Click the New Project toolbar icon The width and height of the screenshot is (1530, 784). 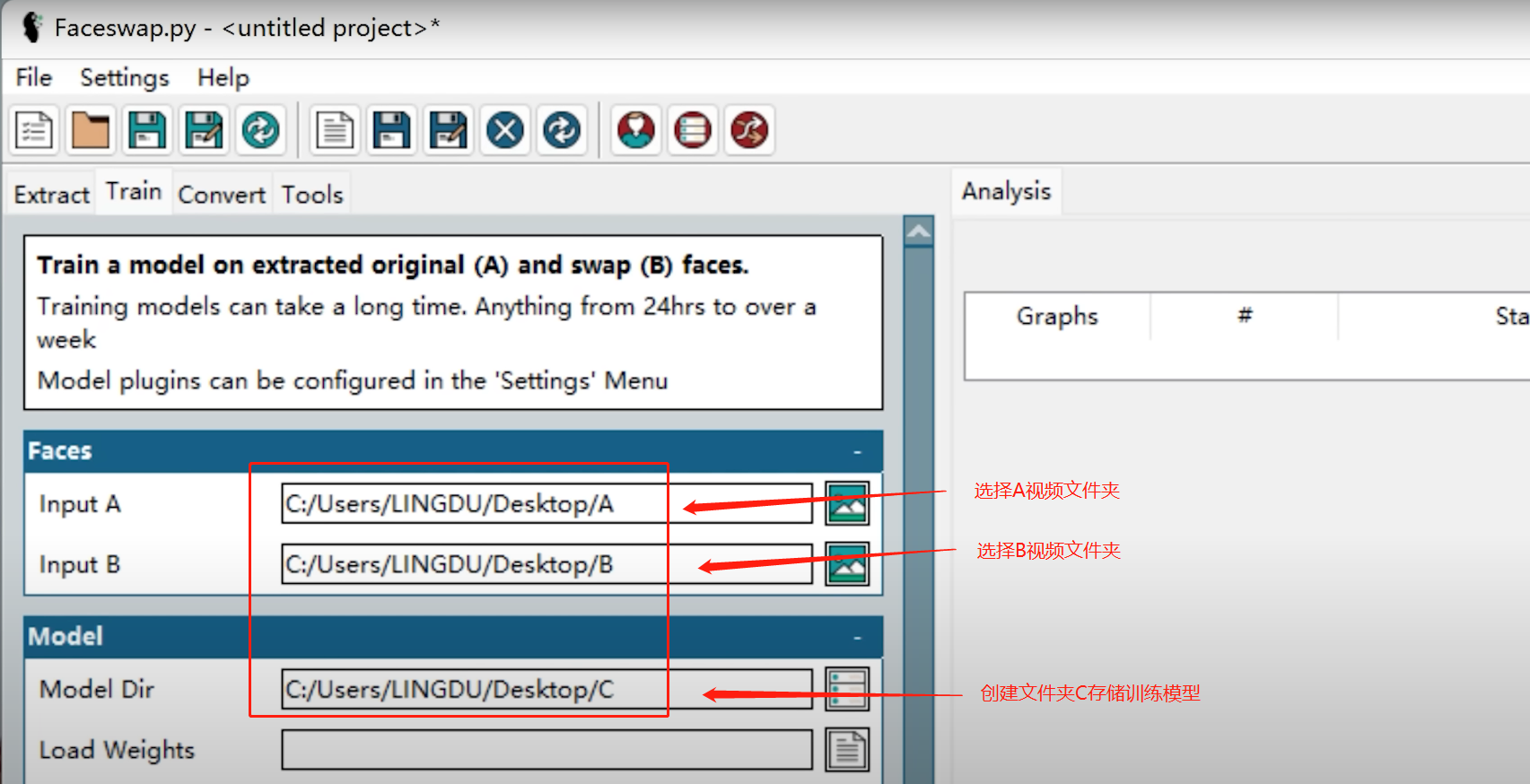pyautogui.click(x=35, y=131)
